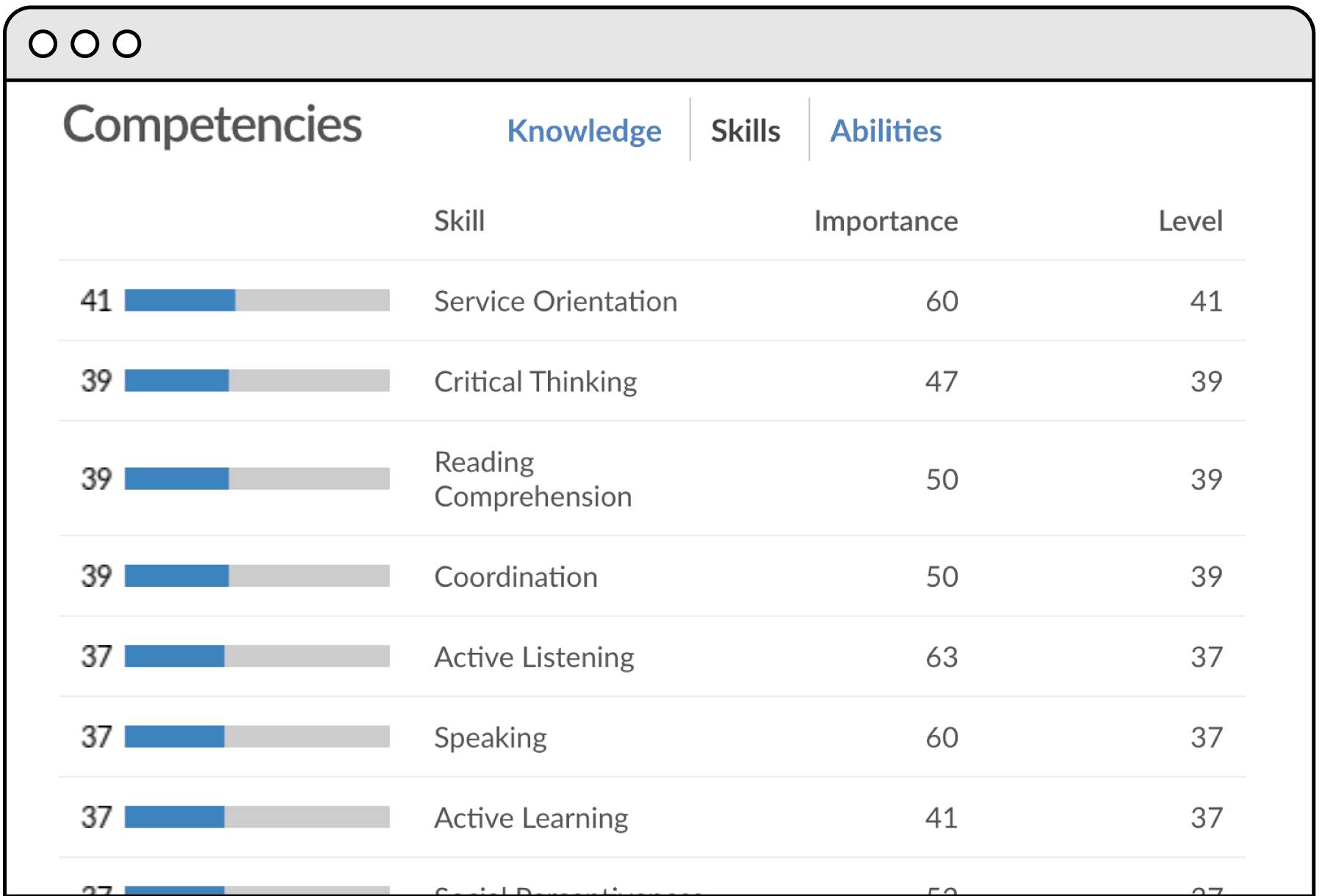Select the Critical Thinking skill
Viewport: 1322px width, 896px height.
(535, 382)
